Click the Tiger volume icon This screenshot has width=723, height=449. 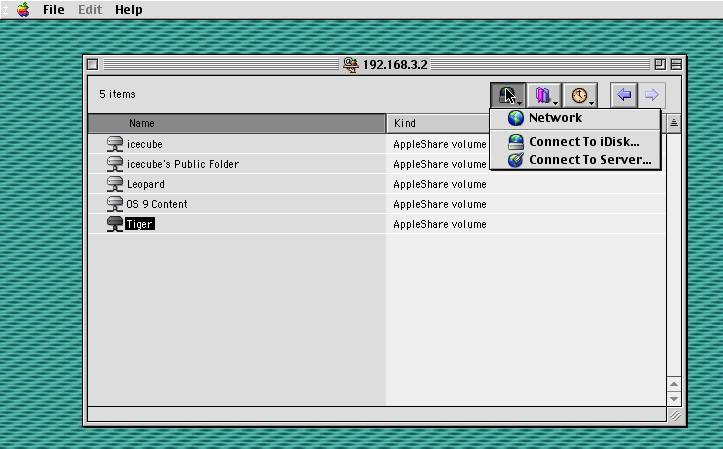(x=115, y=224)
